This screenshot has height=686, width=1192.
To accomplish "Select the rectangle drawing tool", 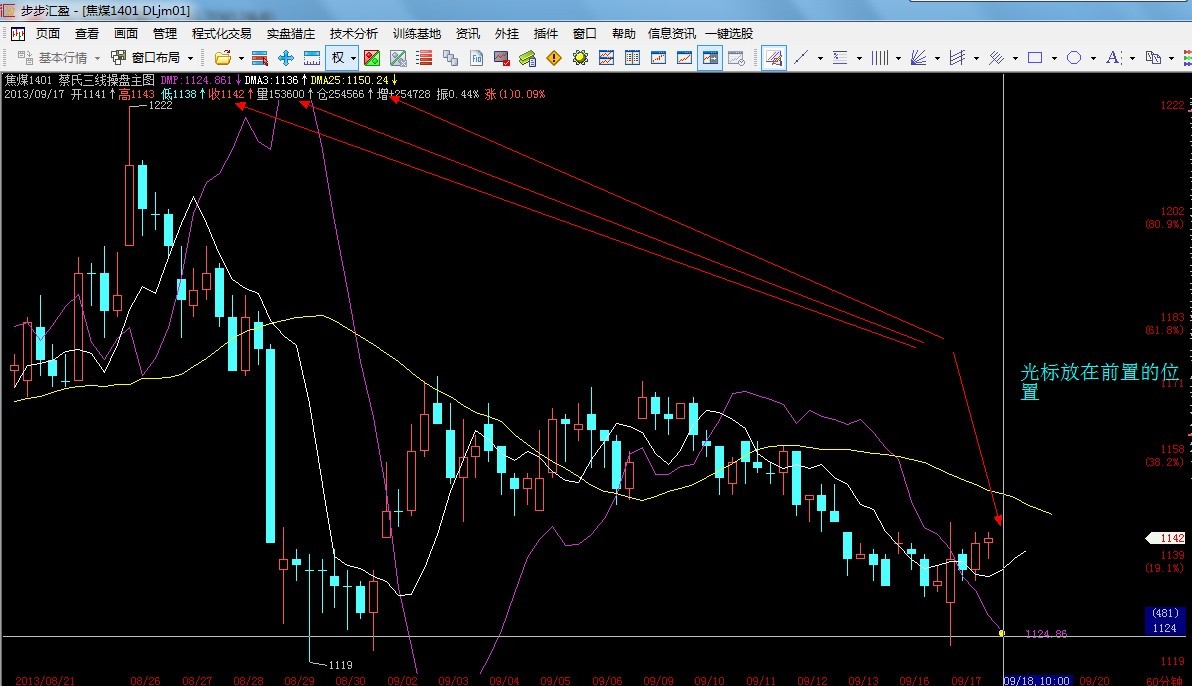I will (x=1035, y=58).
